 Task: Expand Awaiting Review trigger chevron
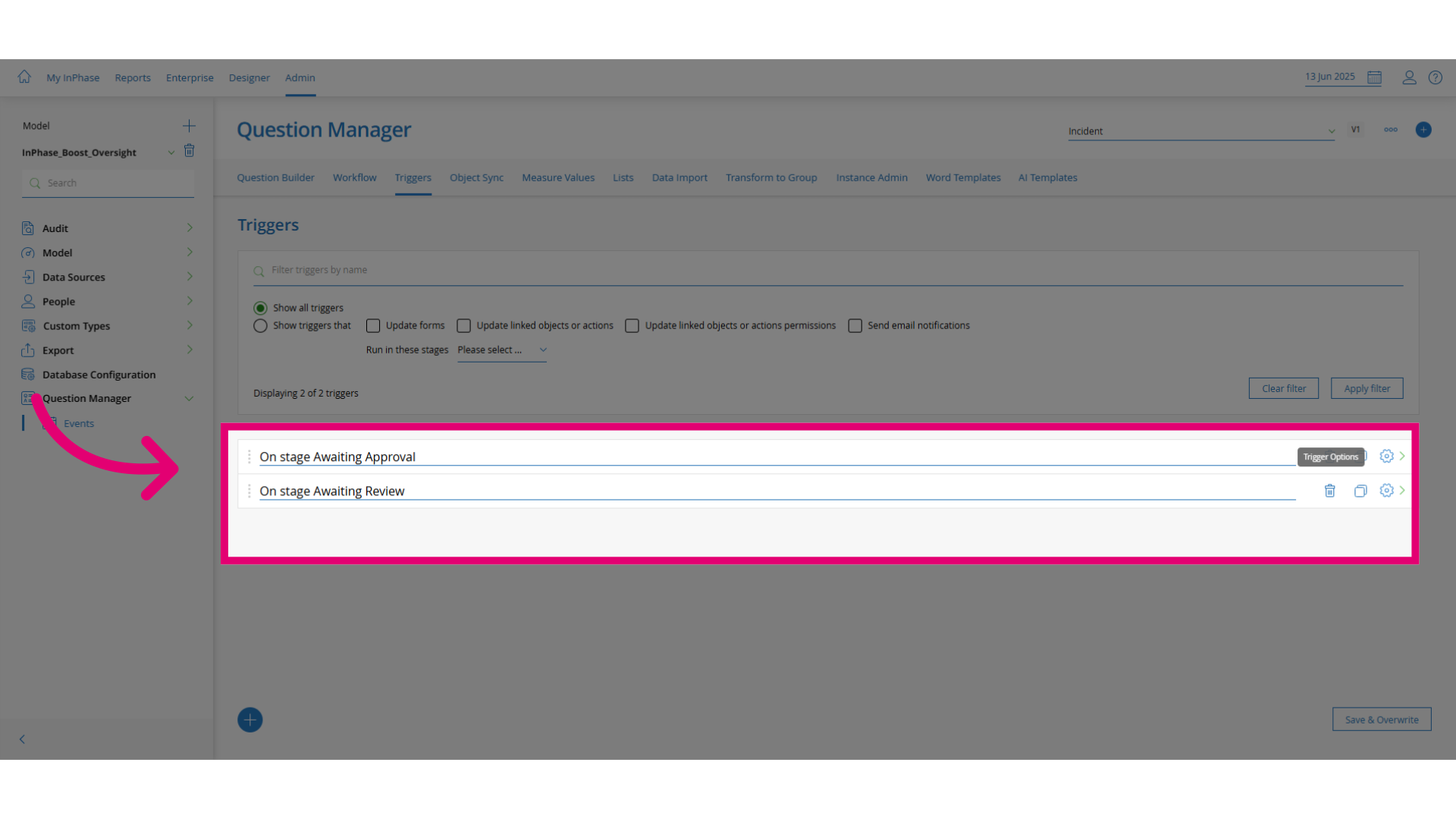point(1402,490)
